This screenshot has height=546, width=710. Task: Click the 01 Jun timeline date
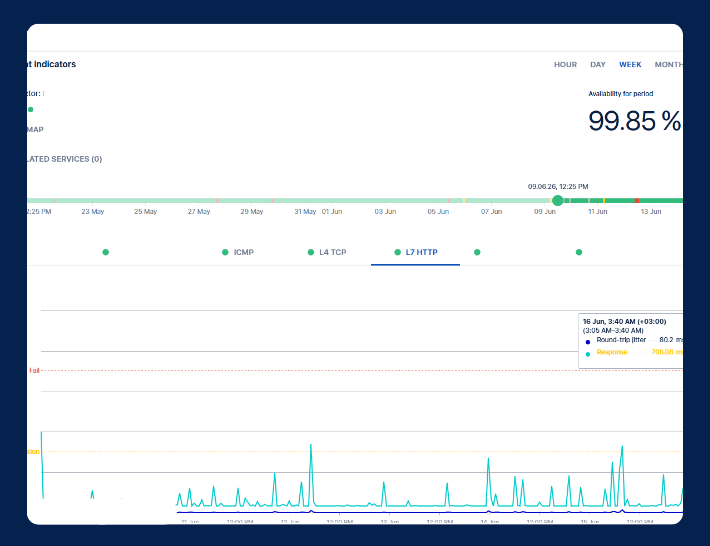(332, 211)
